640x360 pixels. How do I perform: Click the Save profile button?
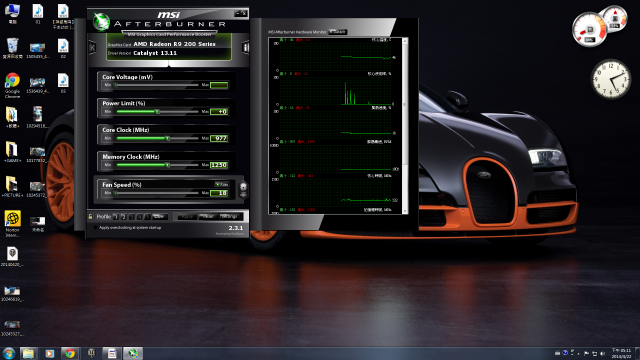tap(160, 217)
